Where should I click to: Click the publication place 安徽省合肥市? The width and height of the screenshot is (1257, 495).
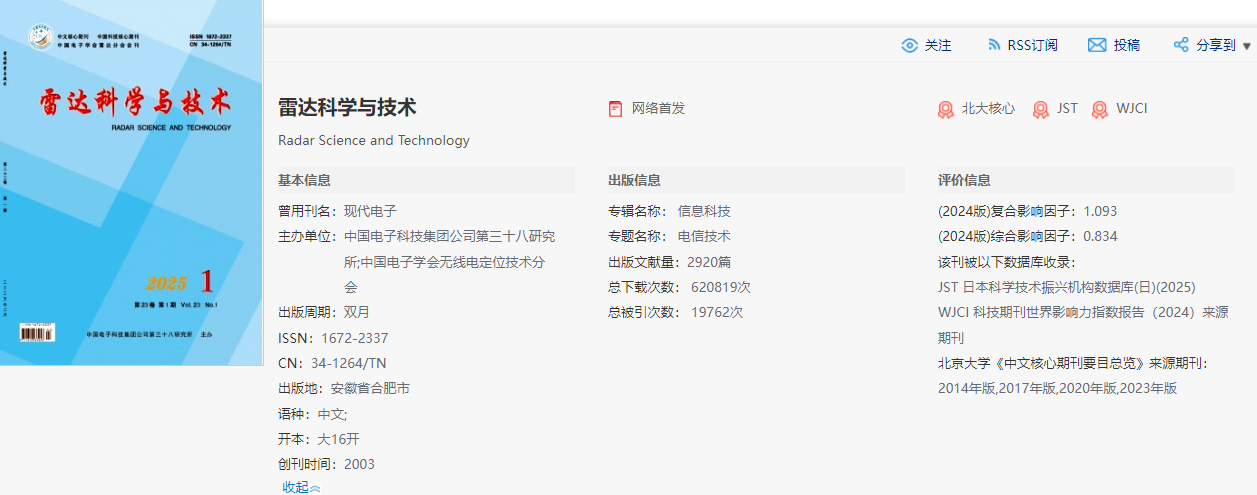370,388
